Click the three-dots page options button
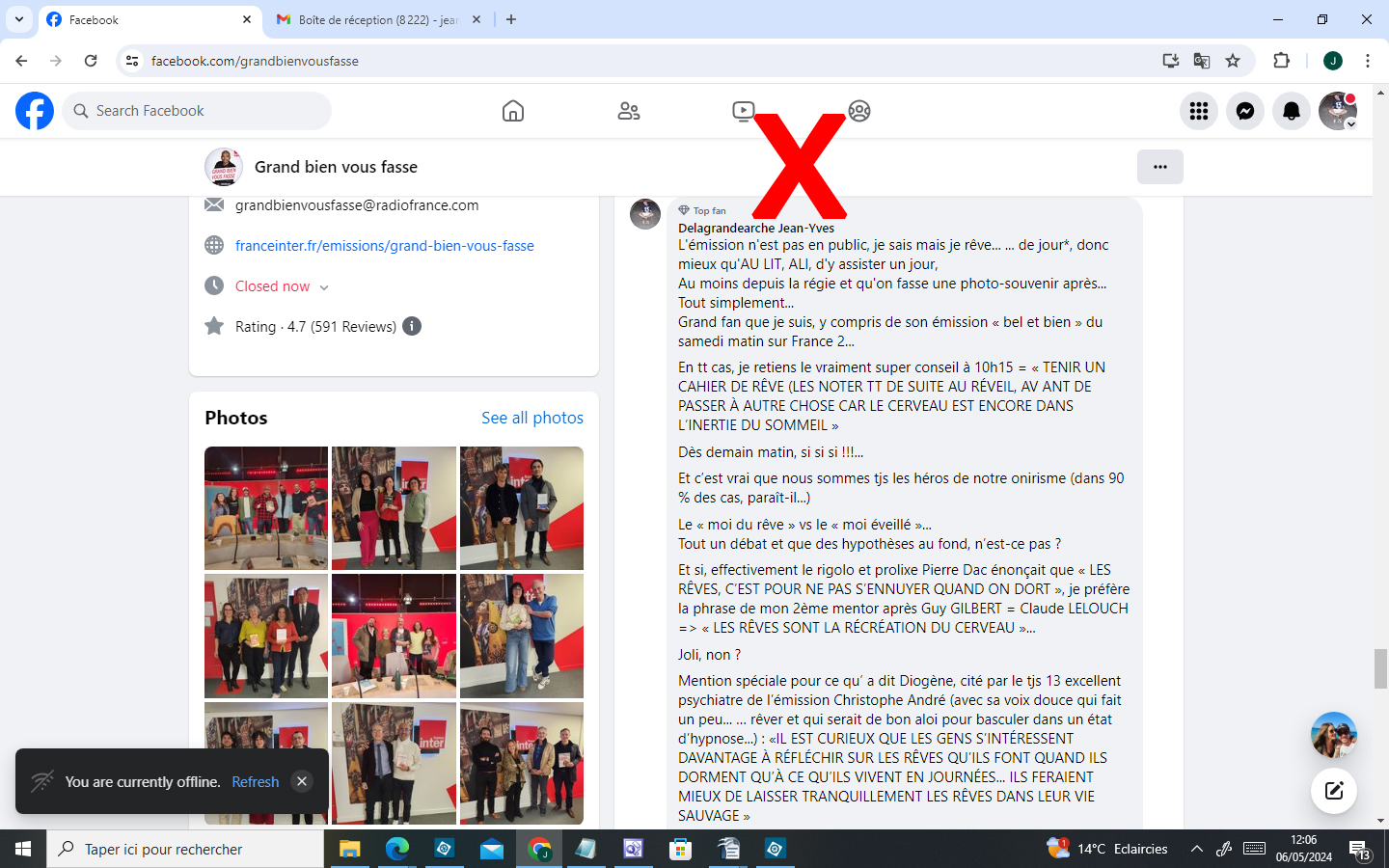Image resolution: width=1389 pixels, height=868 pixels. coord(1160,167)
